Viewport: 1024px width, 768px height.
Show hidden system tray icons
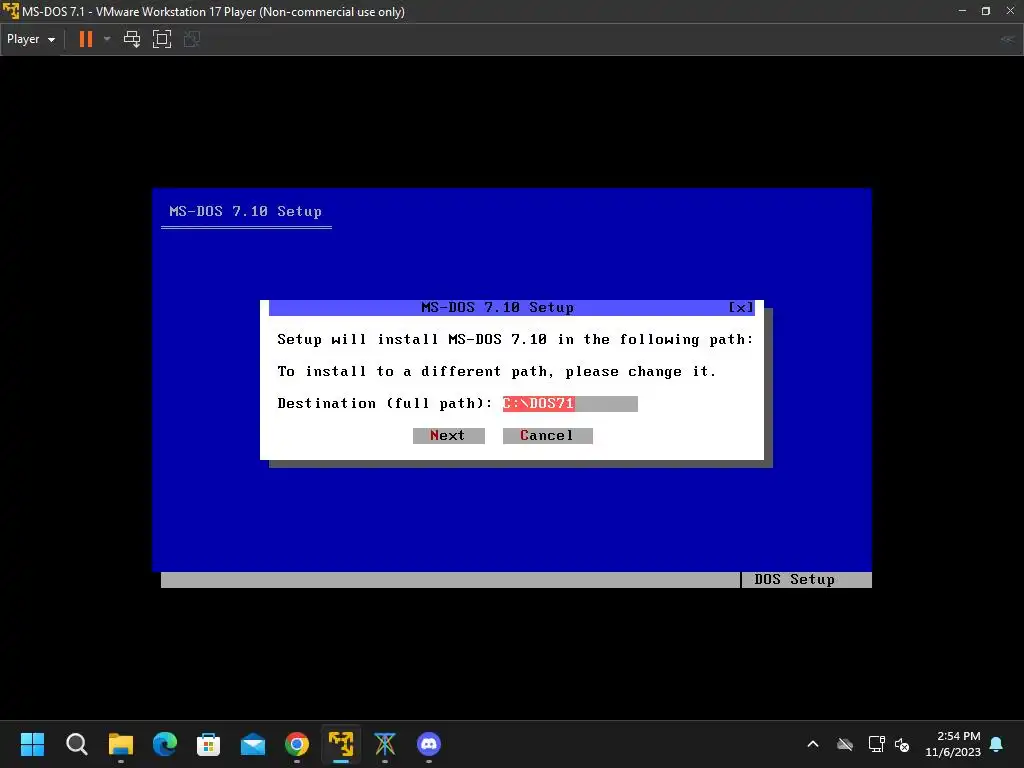tap(813, 744)
